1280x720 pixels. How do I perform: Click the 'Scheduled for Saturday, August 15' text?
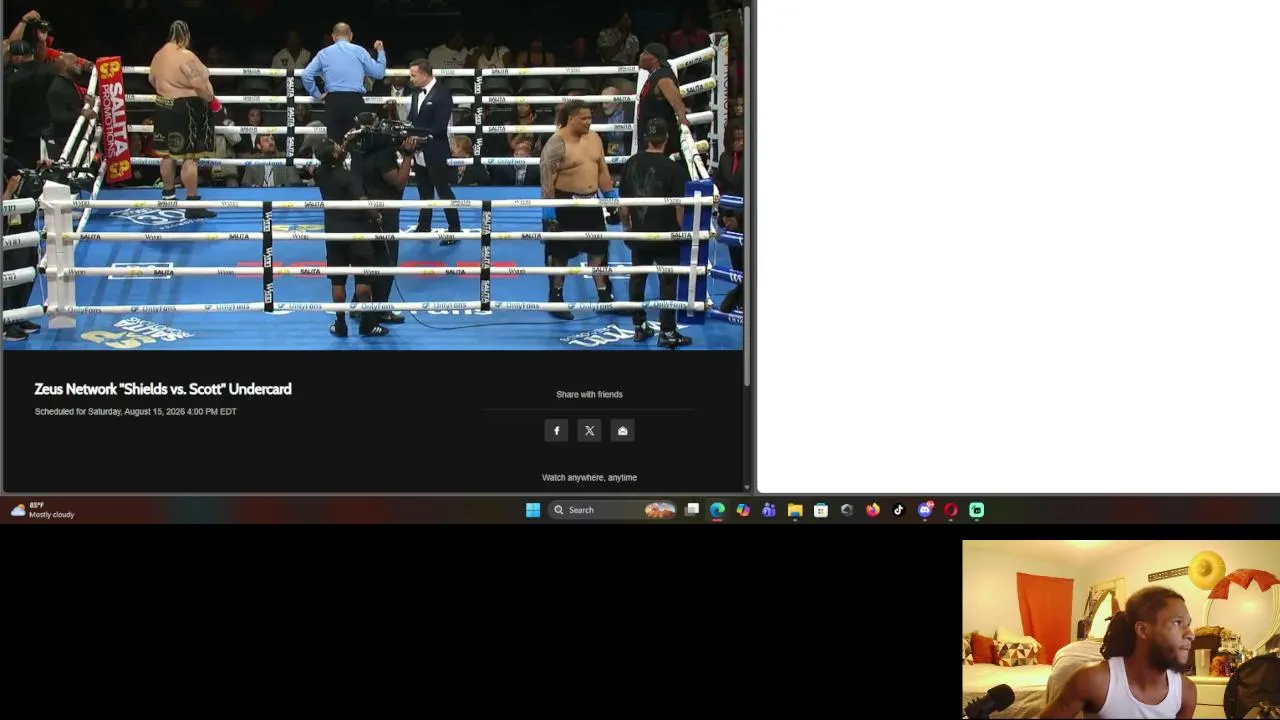tap(136, 412)
